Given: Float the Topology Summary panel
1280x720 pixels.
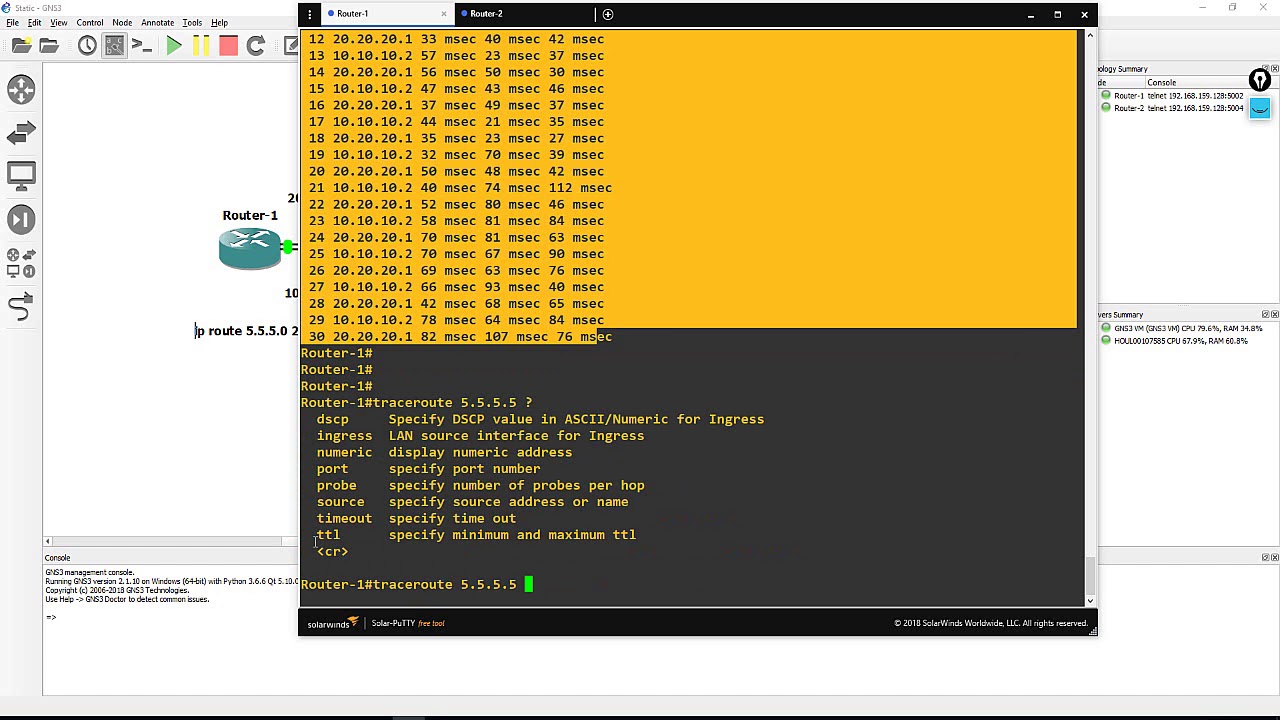Looking at the screenshot, I should click(1265, 69).
